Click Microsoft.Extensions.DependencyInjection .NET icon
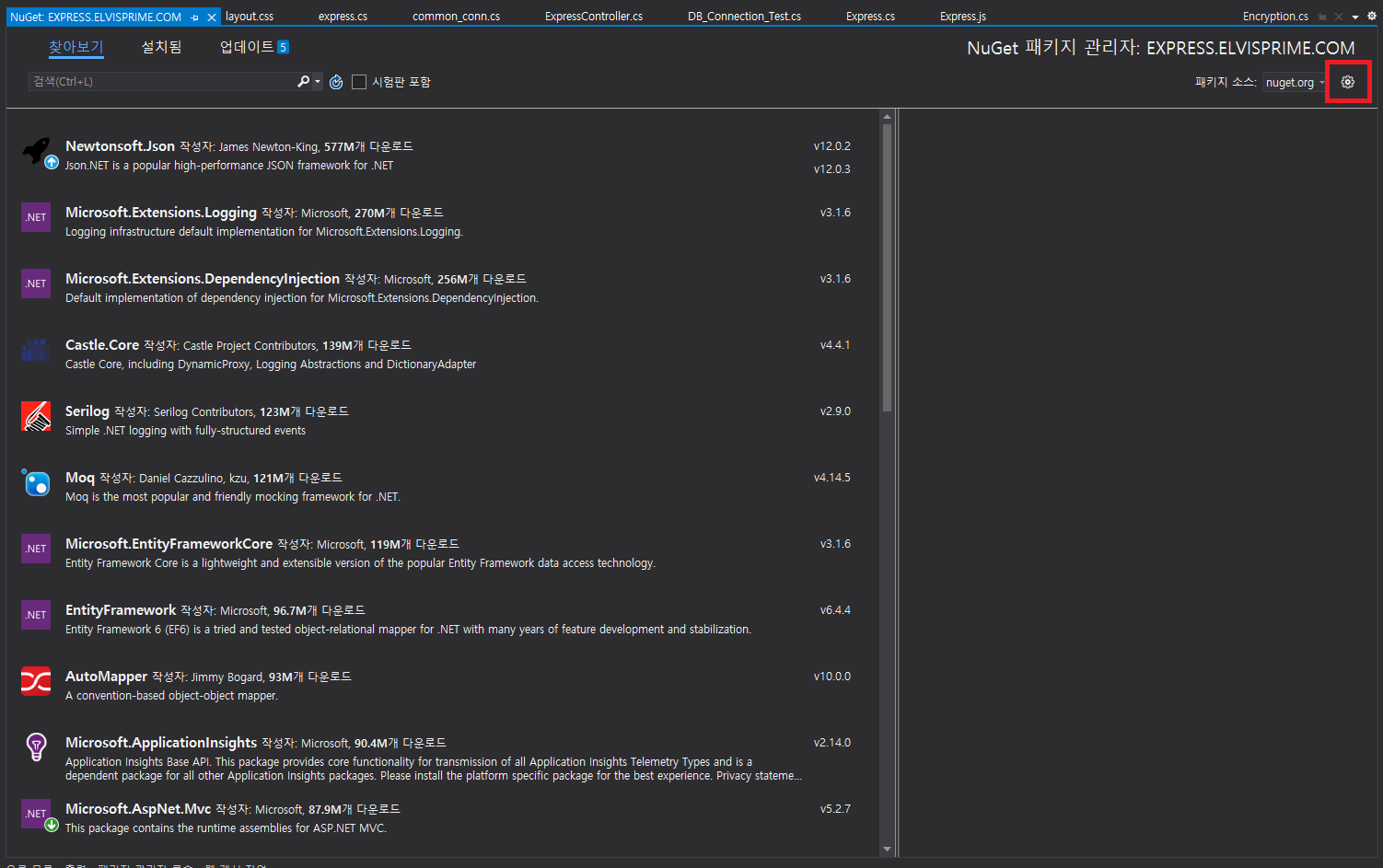The height and width of the screenshot is (868, 1383). click(36, 284)
